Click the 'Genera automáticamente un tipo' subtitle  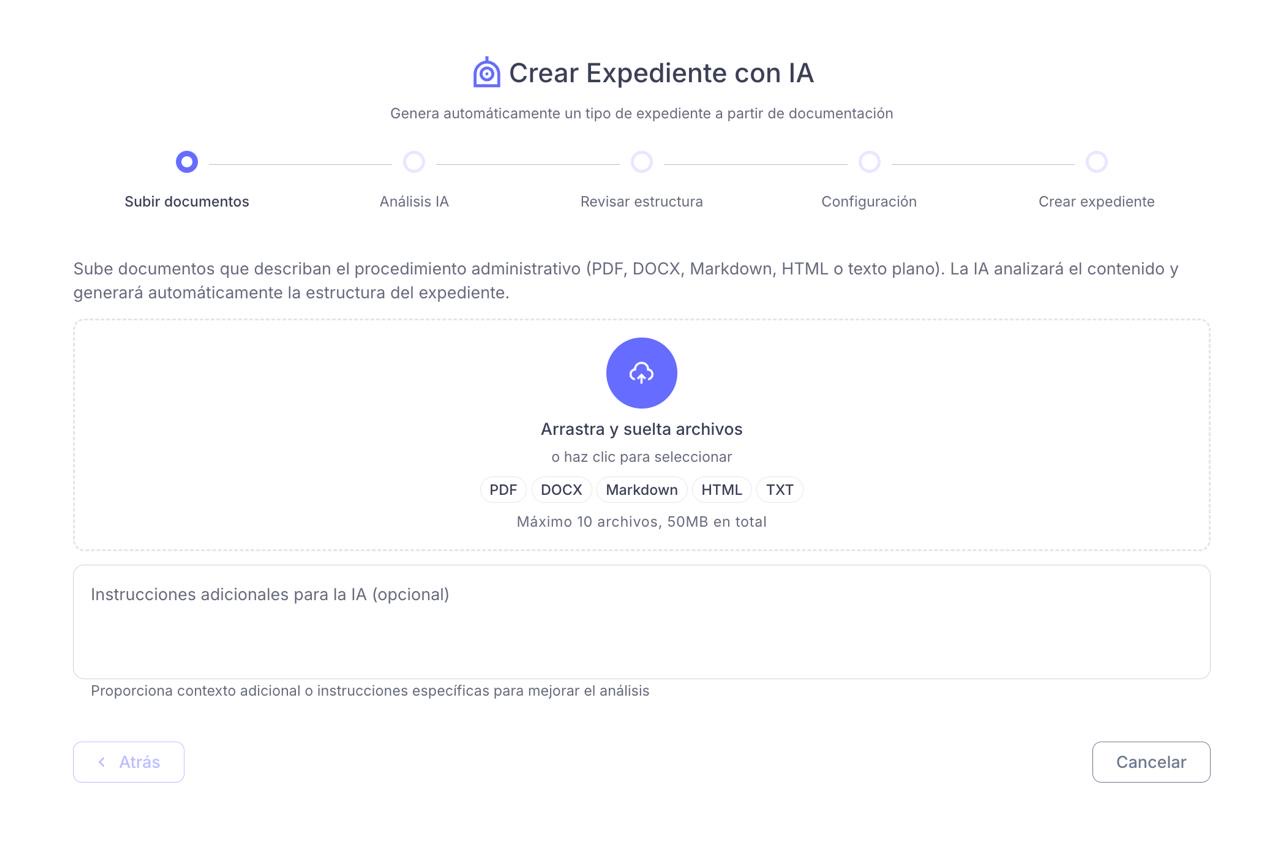coord(642,113)
